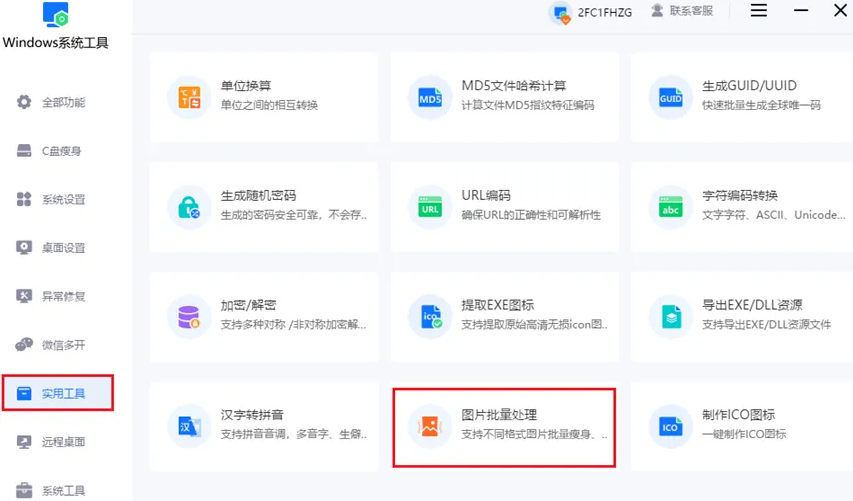Click the C盘瘦身 disk icon
The height and width of the screenshot is (501, 853).
point(24,151)
